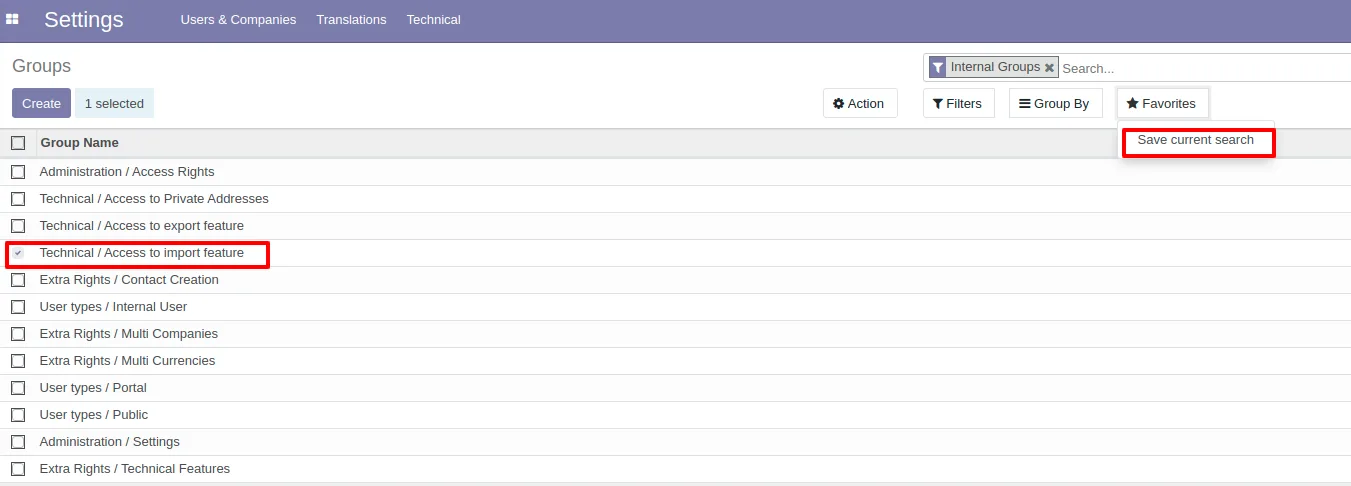Open Extra Rights / Multi Currencies group
Image resolution: width=1351 pixels, height=486 pixels.
click(127, 361)
